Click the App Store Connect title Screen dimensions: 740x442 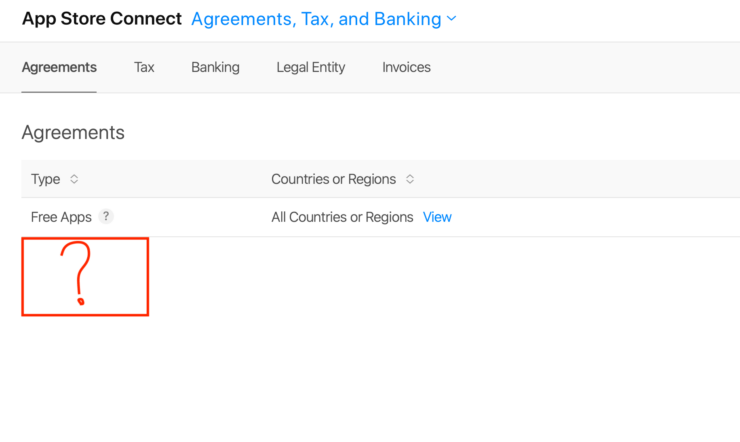click(102, 19)
